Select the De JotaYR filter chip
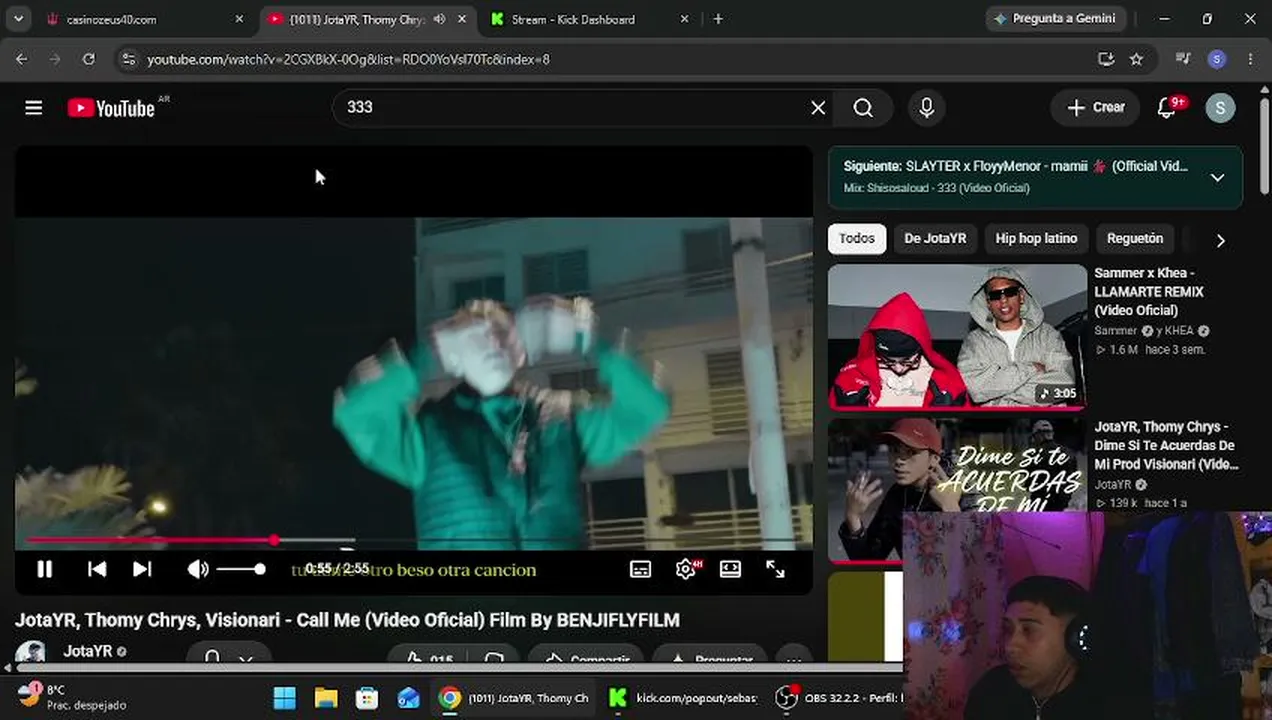This screenshot has height=720, width=1272. pyautogui.click(x=935, y=238)
